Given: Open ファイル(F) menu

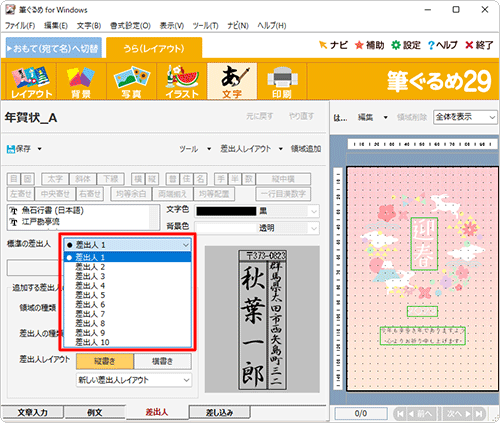Looking at the screenshot, I should (x=20, y=26).
